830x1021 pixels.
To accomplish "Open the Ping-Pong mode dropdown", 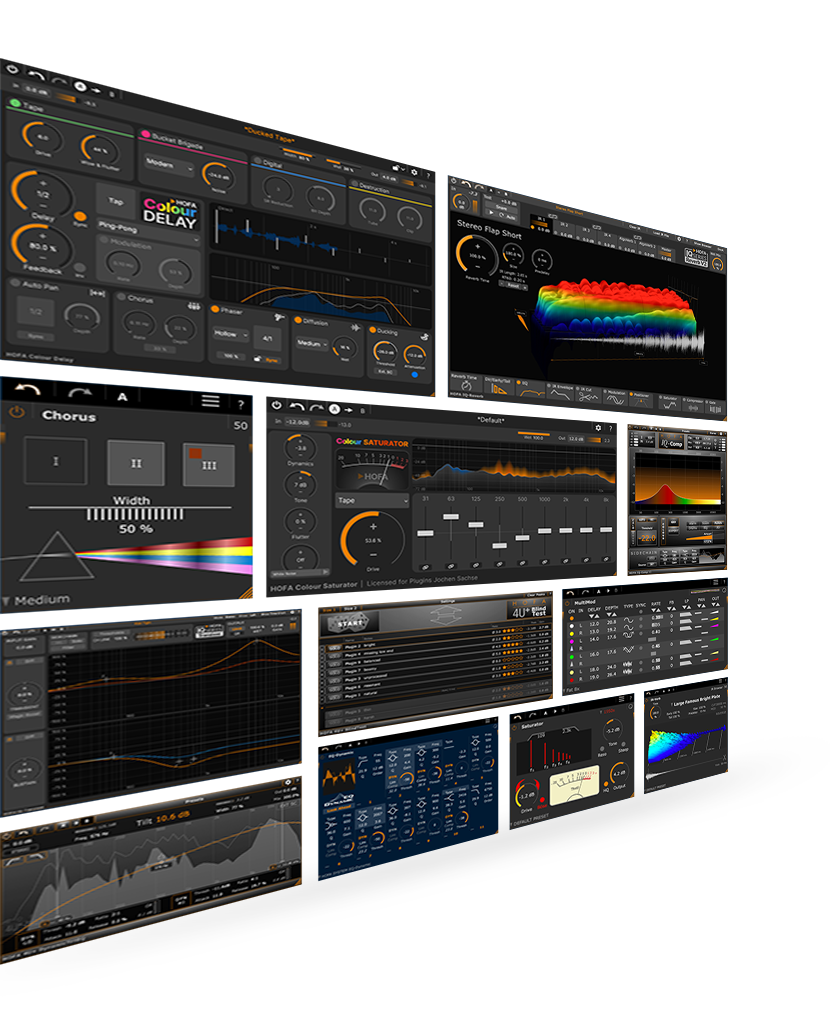I will click(x=147, y=228).
